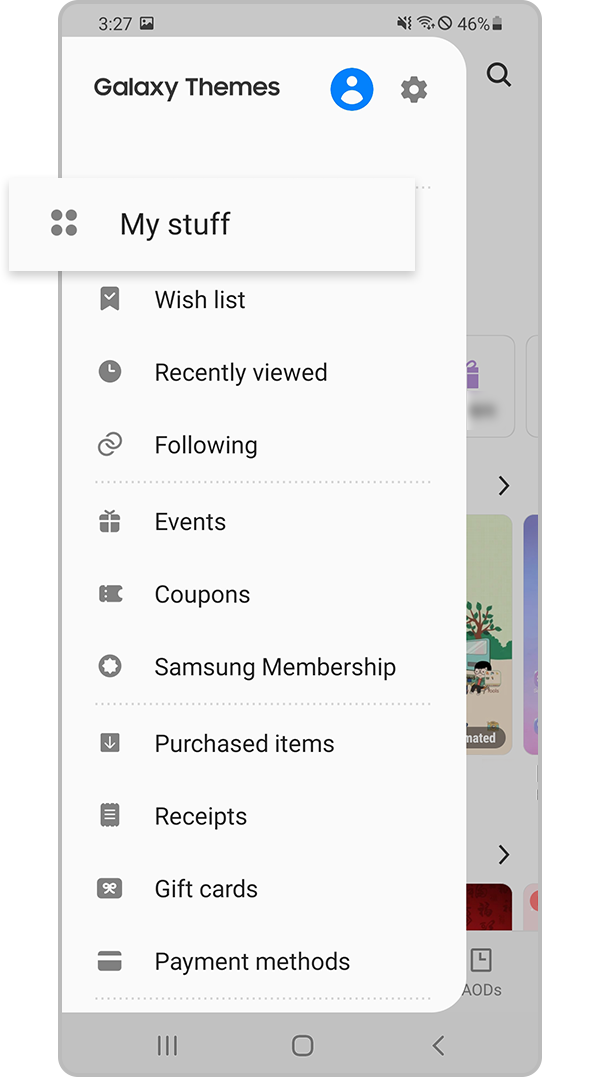
Task: Open Payment methods
Action: point(252,961)
